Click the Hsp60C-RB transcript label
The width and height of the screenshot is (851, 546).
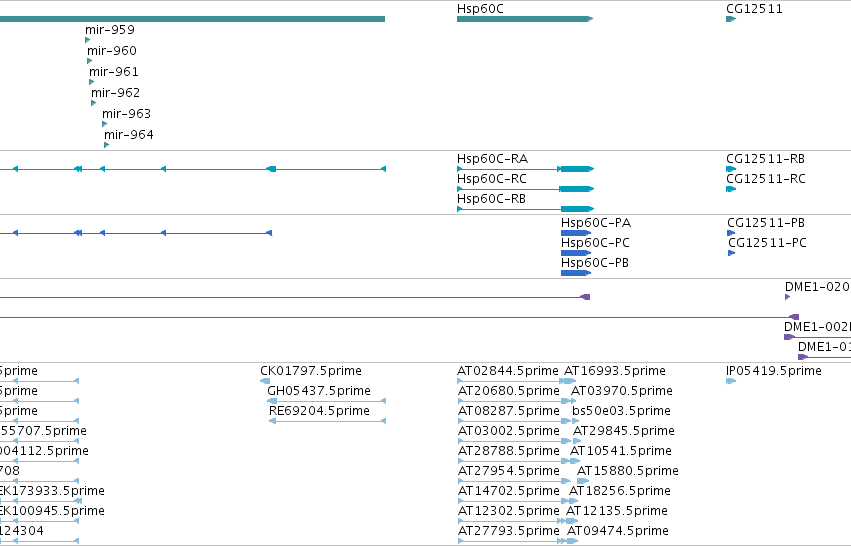pos(491,199)
